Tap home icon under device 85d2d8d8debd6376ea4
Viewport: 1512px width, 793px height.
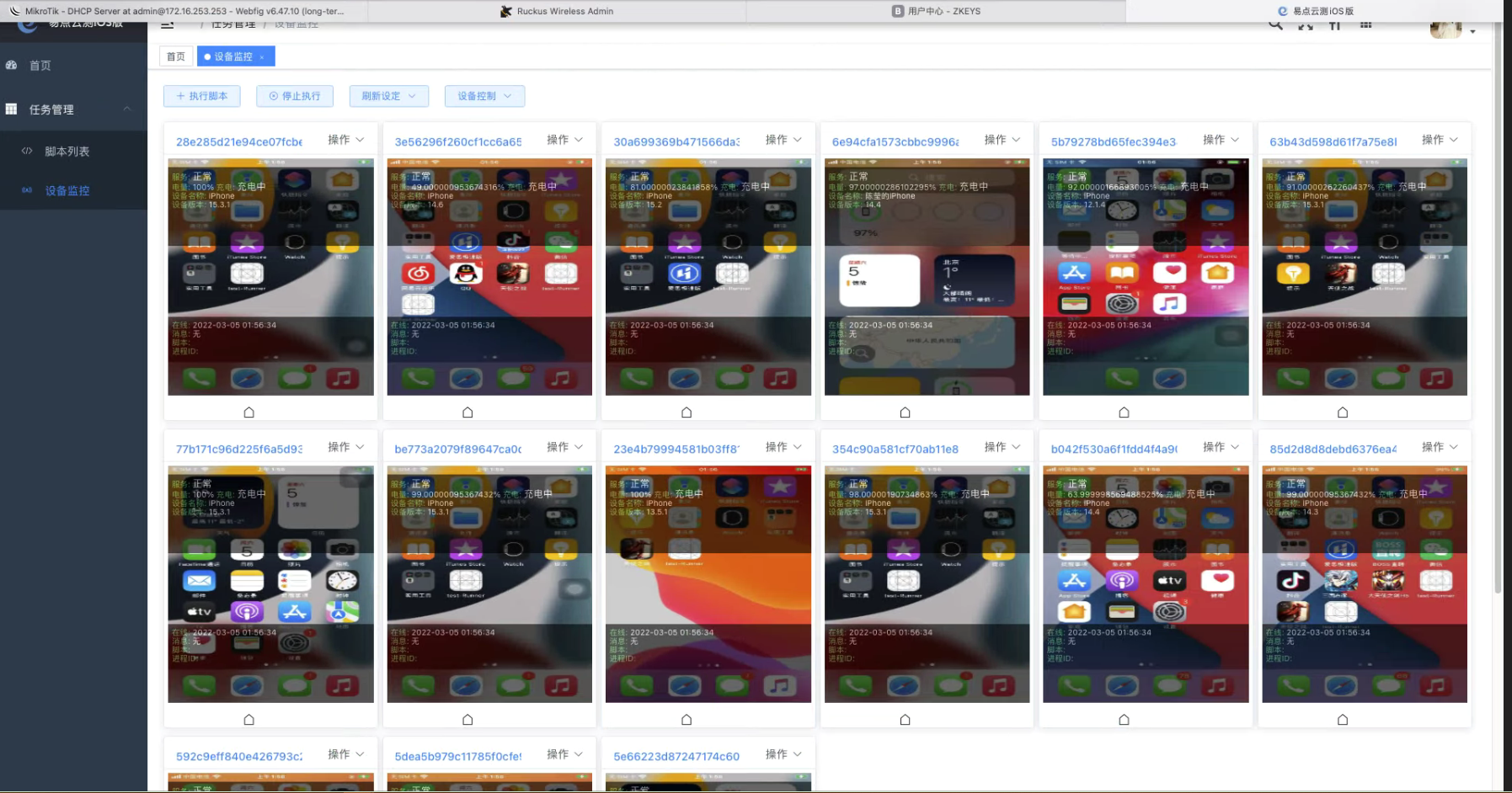point(1343,720)
